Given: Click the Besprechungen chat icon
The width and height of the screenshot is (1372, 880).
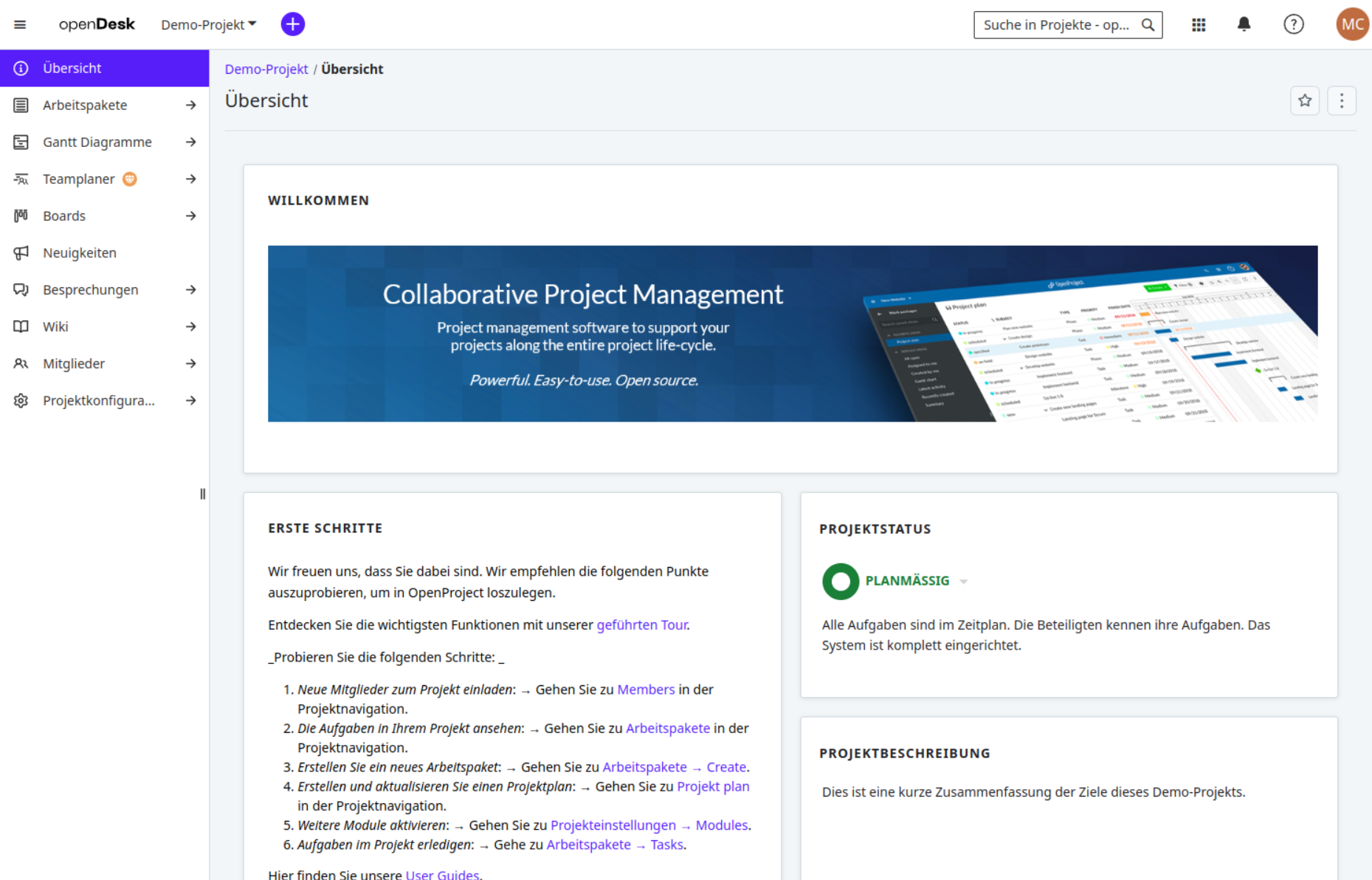Looking at the screenshot, I should (x=21, y=289).
